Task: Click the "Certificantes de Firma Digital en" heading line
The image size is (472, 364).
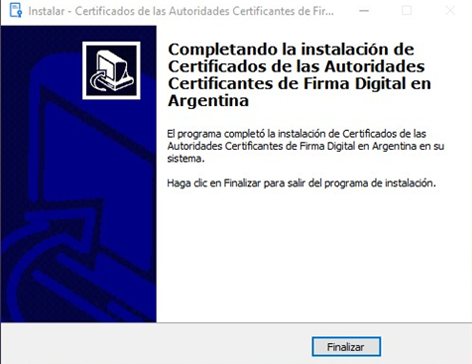Action: [299, 83]
